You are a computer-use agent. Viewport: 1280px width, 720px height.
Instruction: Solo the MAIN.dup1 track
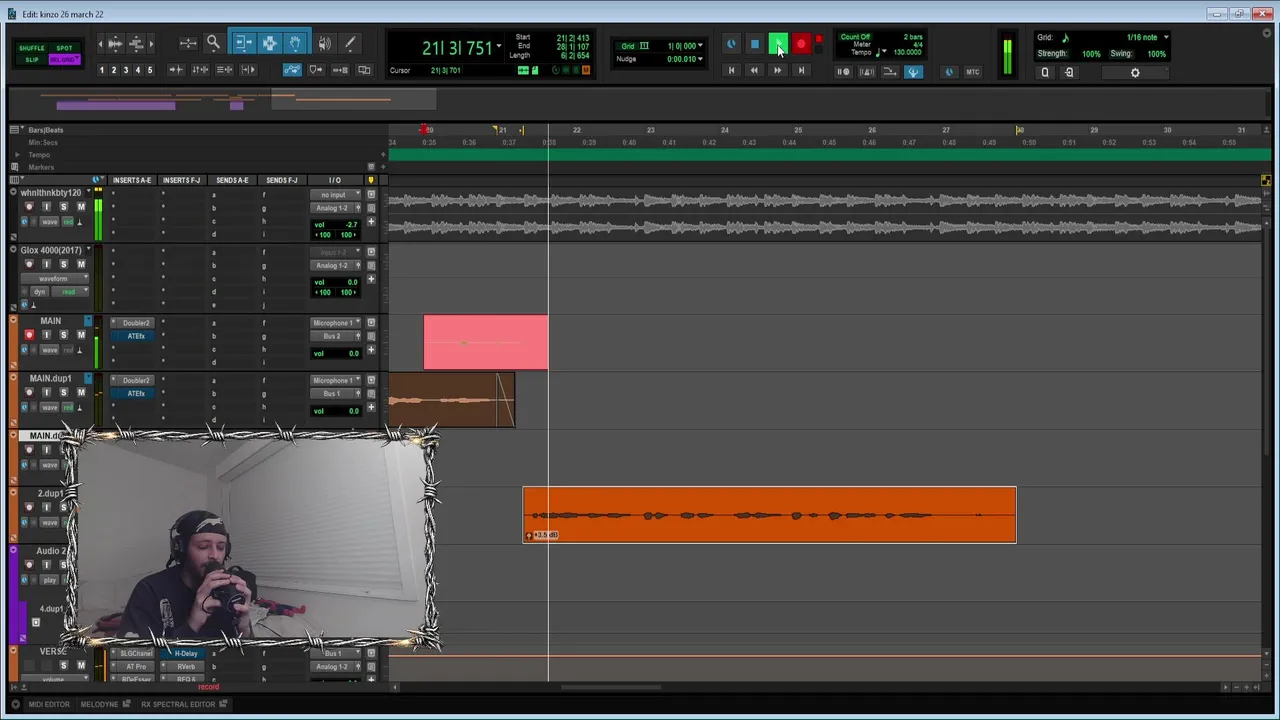coord(63,392)
